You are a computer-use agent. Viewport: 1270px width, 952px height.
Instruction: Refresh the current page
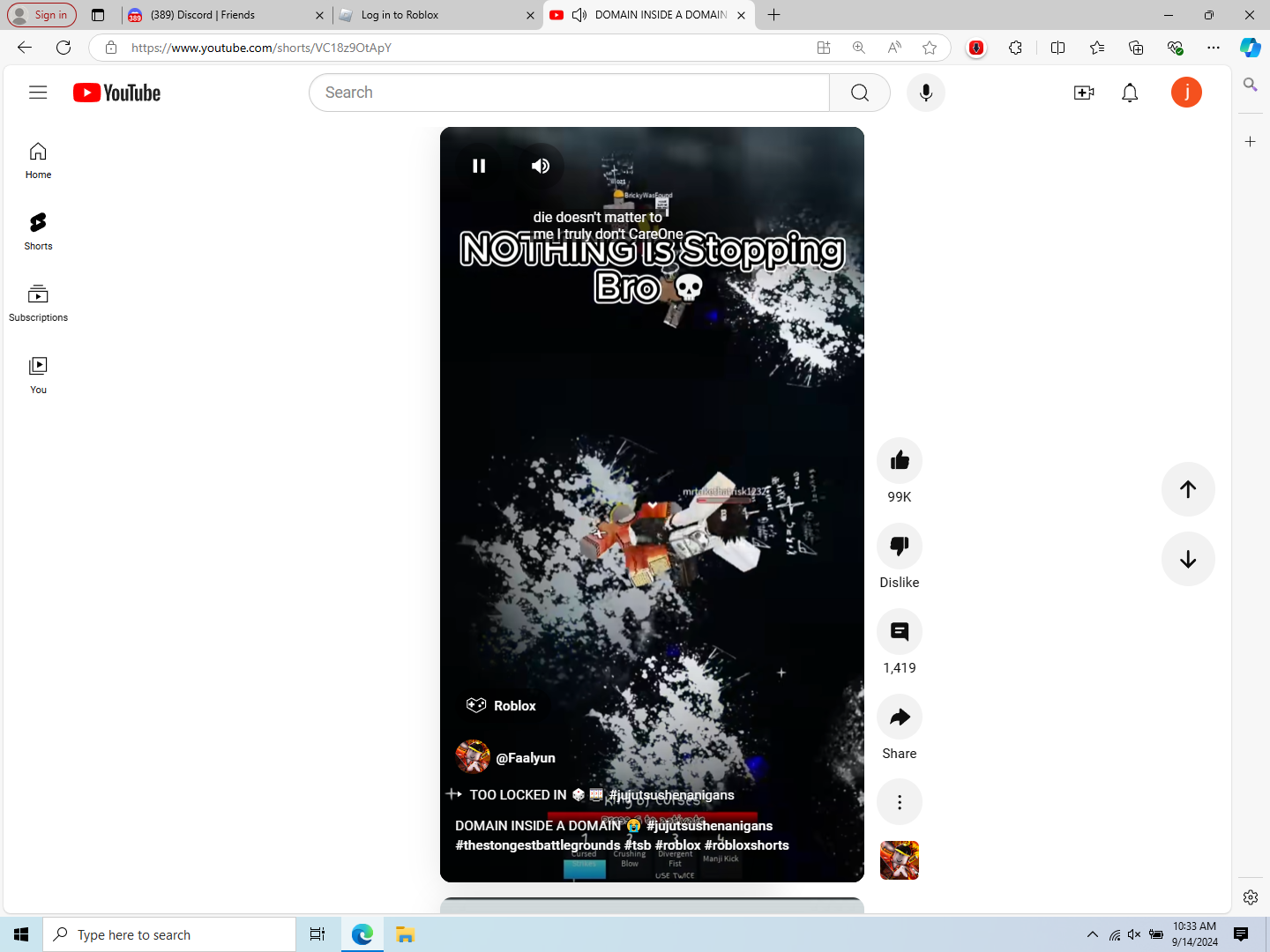pyautogui.click(x=63, y=48)
